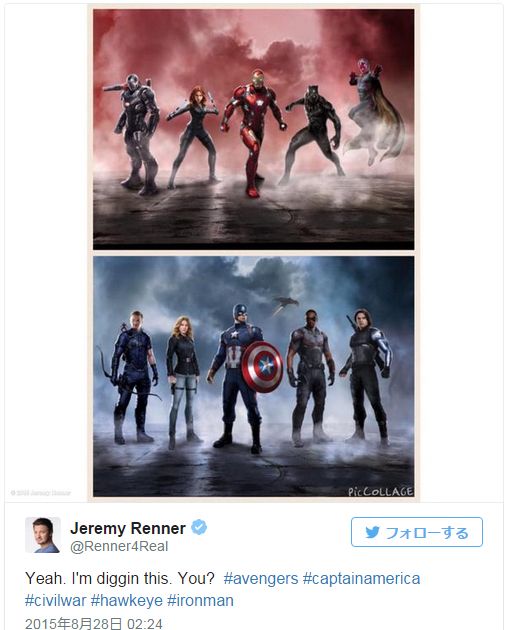
Task: Click the flying Vision figure with cape
Action: pyautogui.click(x=373, y=112)
